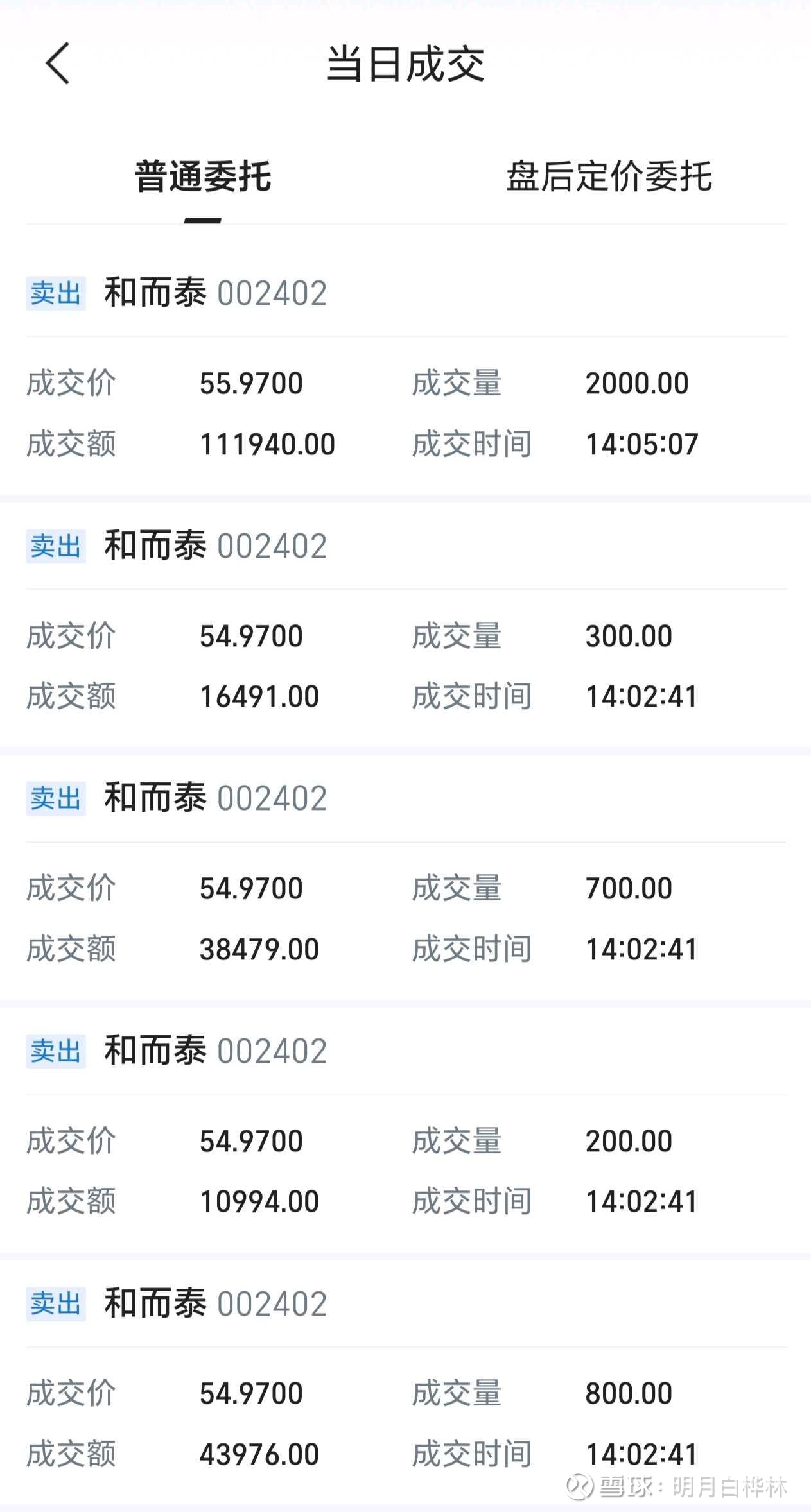Select the 普通委托 tab

coord(203,176)
